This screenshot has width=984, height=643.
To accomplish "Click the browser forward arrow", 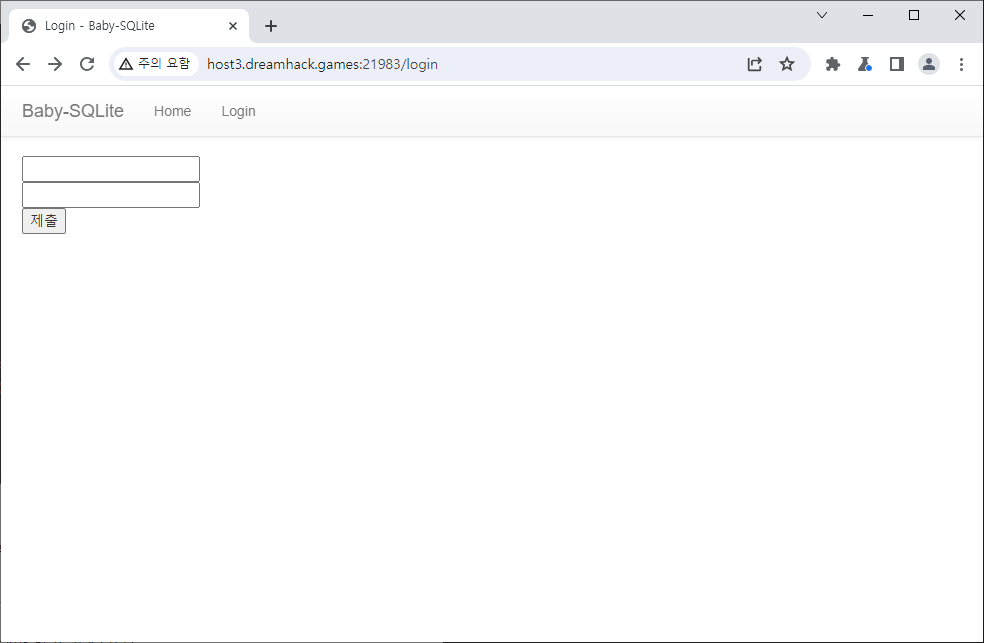I will (55, 64).
